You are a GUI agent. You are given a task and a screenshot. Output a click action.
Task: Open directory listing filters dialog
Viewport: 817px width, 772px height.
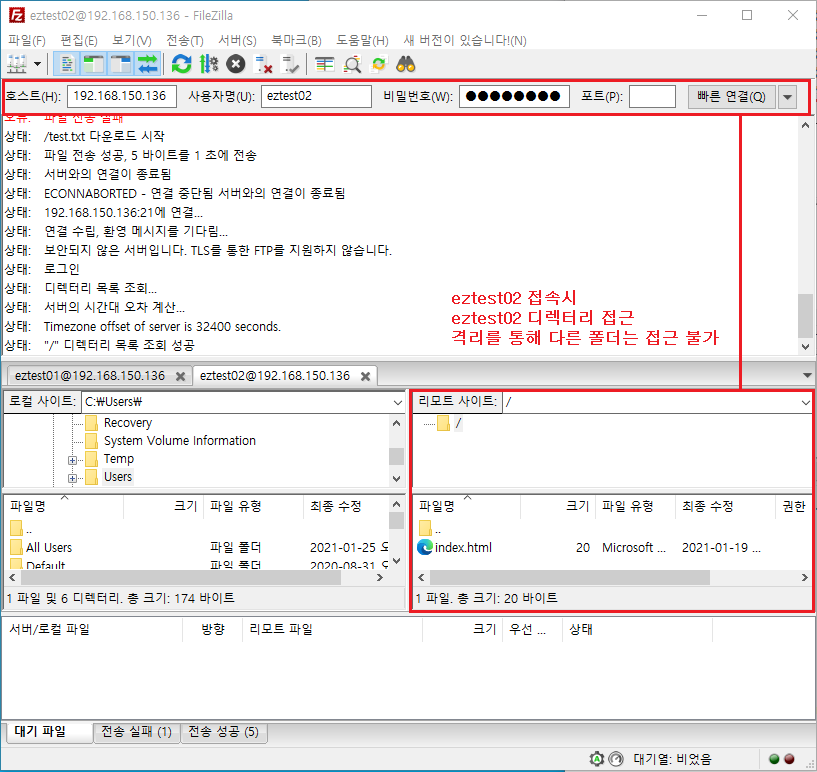pyautogui.click(x=324, y=65)
